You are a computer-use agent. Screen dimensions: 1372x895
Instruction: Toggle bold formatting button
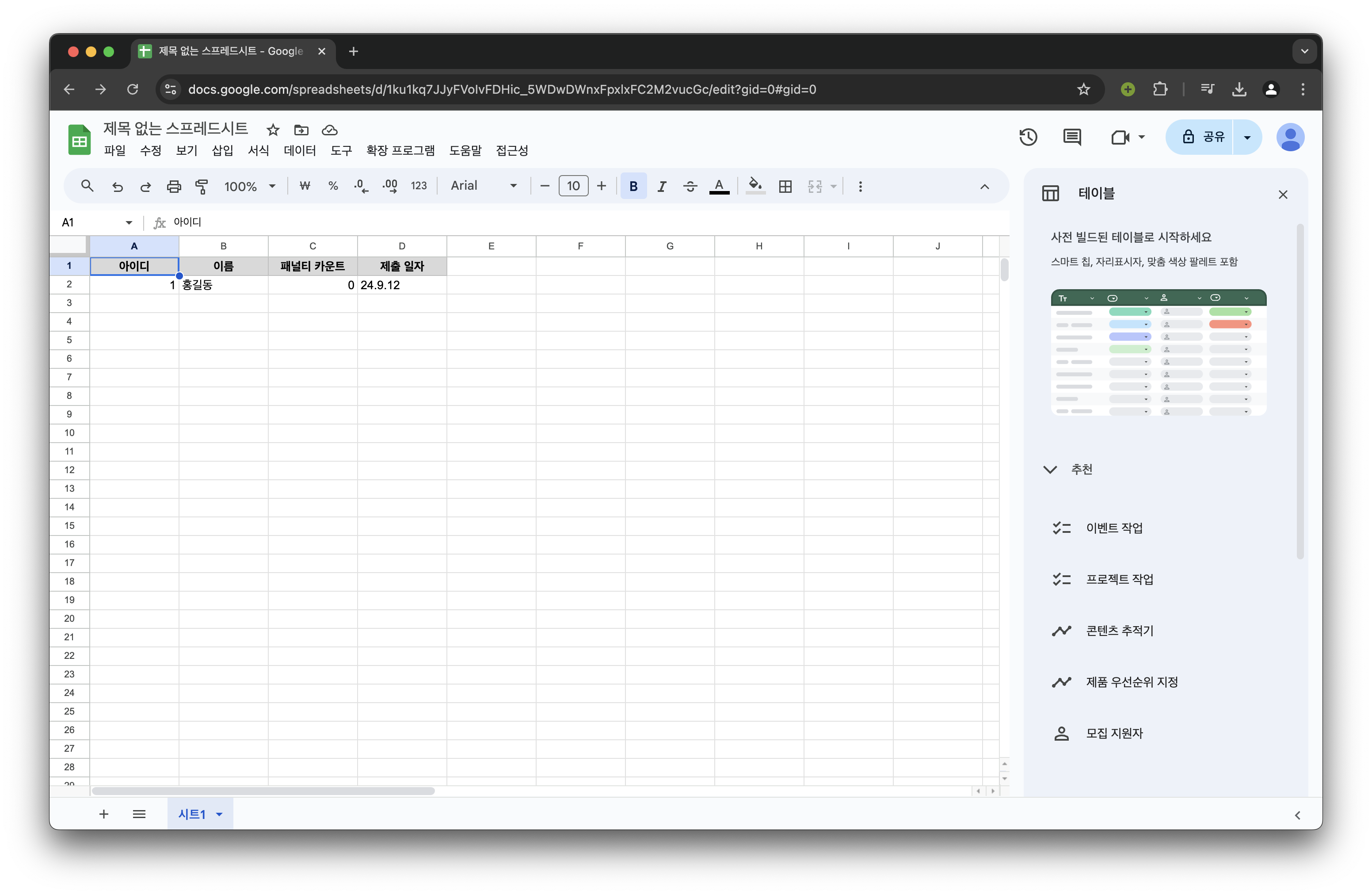tap(633, 186)
